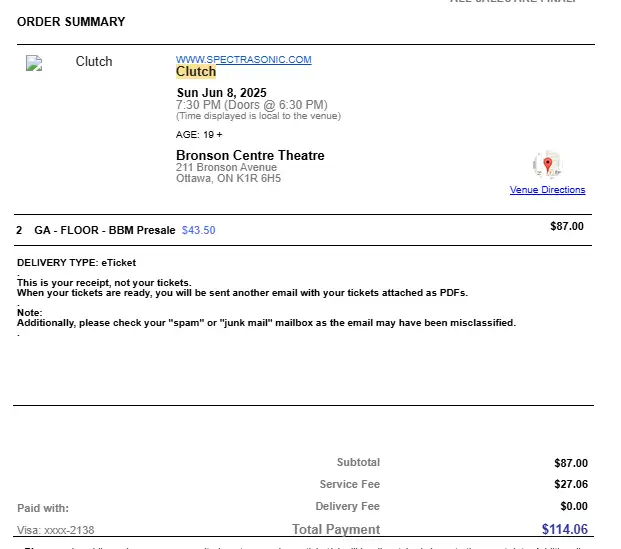Click the DELIVERY TYPE: eTicket label
621x549 pixels.
click(x=76, y=263)
